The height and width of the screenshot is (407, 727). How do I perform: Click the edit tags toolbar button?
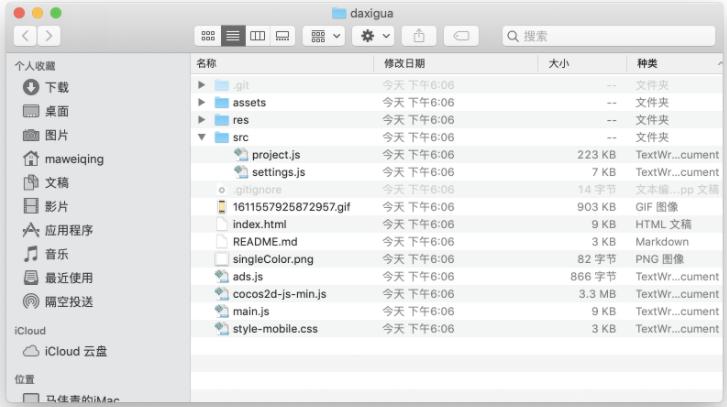pos(461,35)
